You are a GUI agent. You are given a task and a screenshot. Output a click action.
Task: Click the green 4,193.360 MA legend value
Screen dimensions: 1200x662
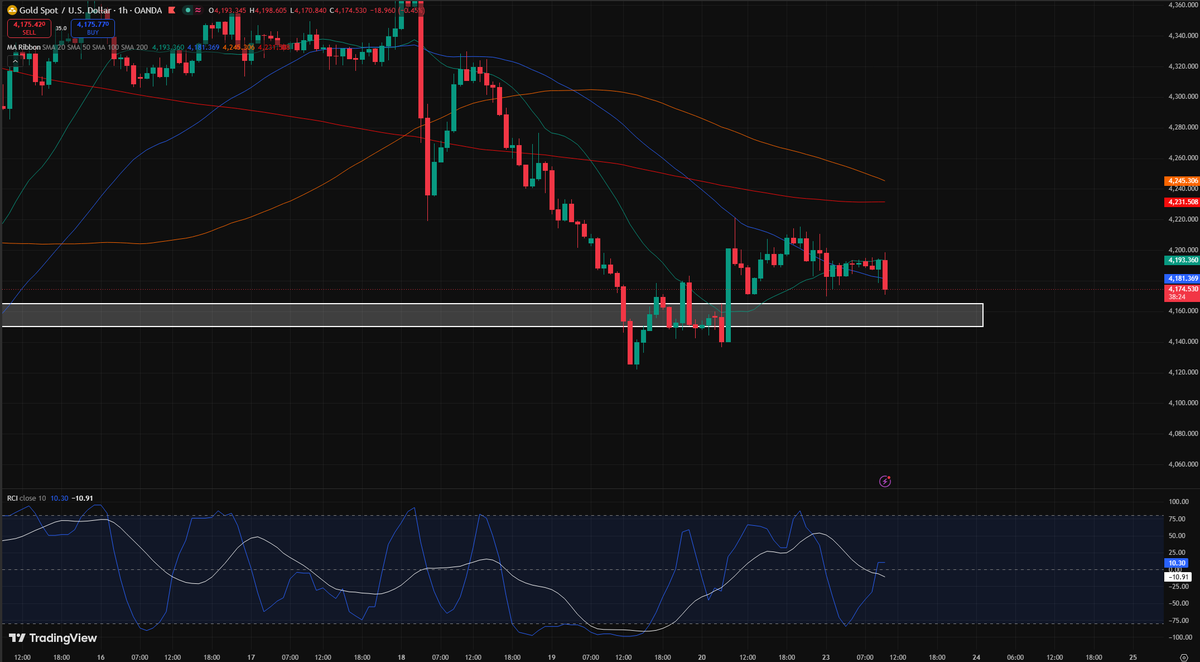[168, 47]
